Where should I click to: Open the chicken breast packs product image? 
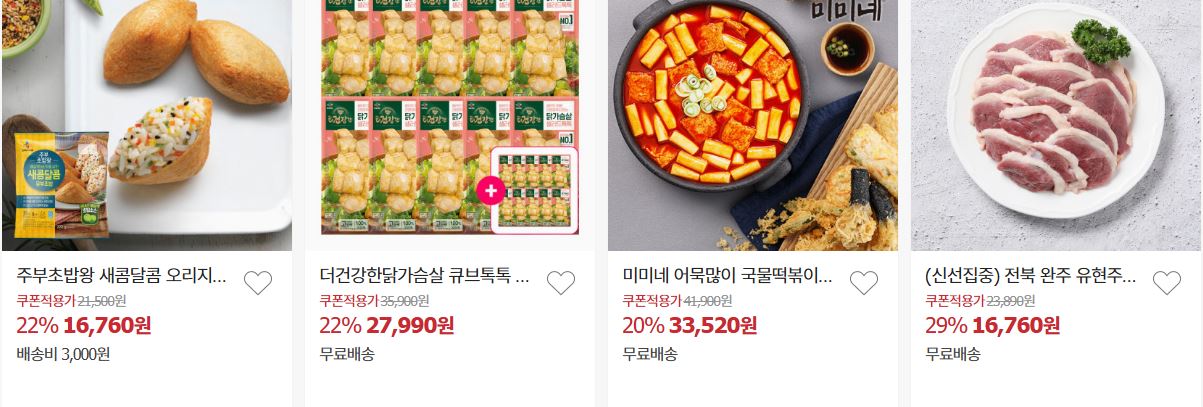(x=450, y=125)
